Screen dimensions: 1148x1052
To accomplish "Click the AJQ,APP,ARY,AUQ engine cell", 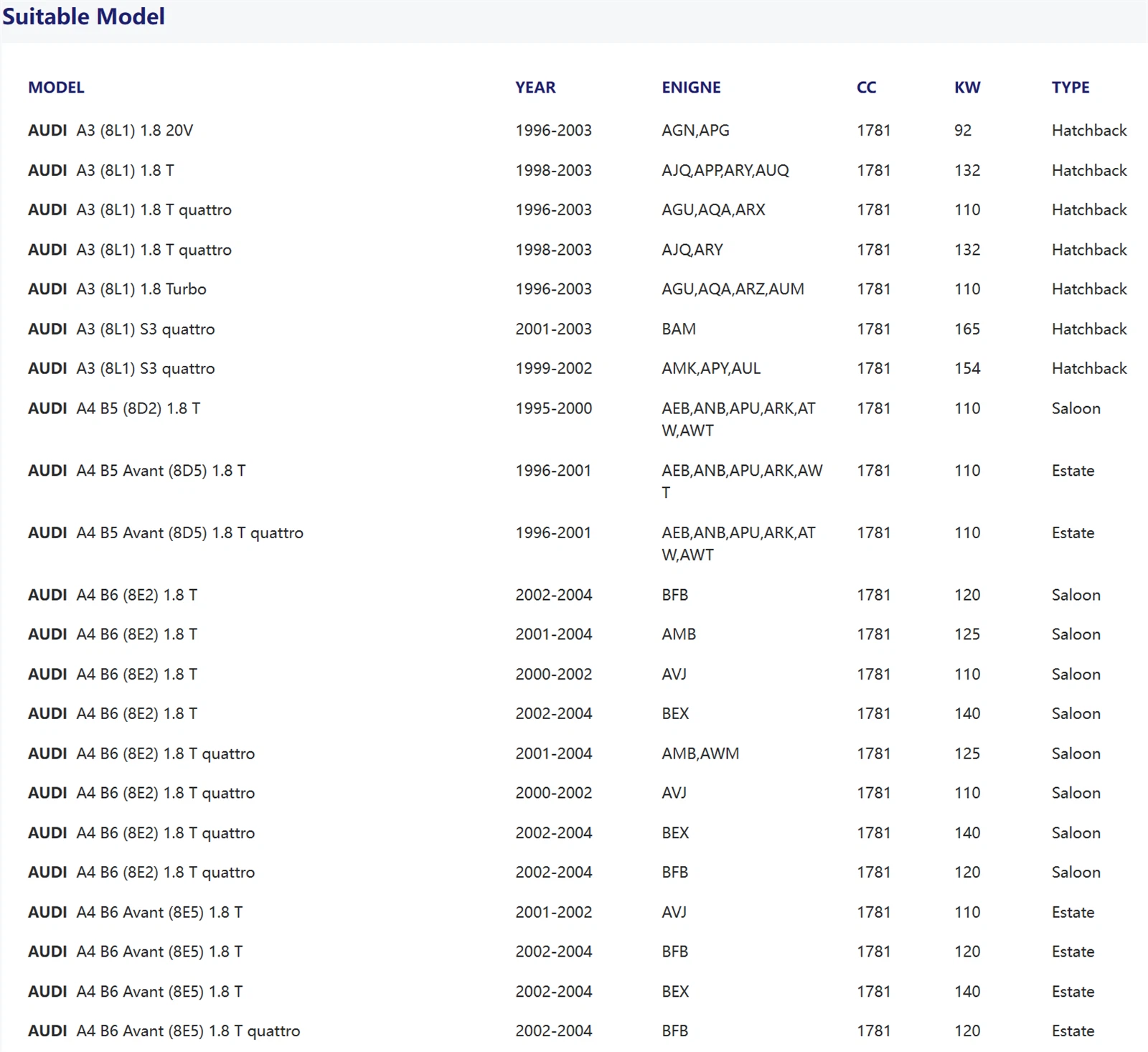I will pyautogui.click(x=725, y=171).
